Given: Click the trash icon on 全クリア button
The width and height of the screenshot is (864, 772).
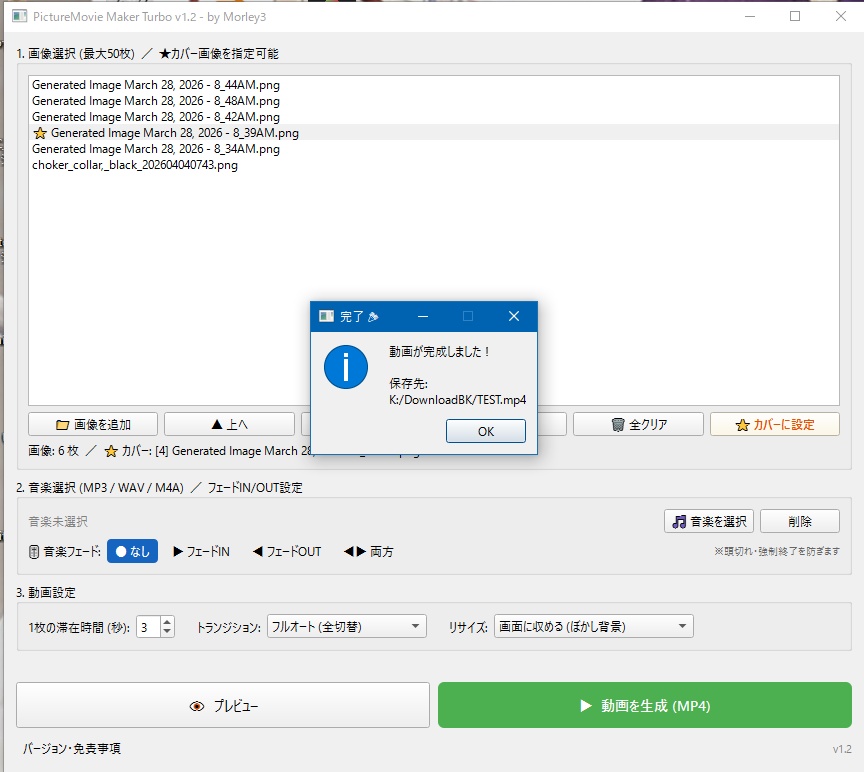Looking at the screenshot, I should click(621, 423).
